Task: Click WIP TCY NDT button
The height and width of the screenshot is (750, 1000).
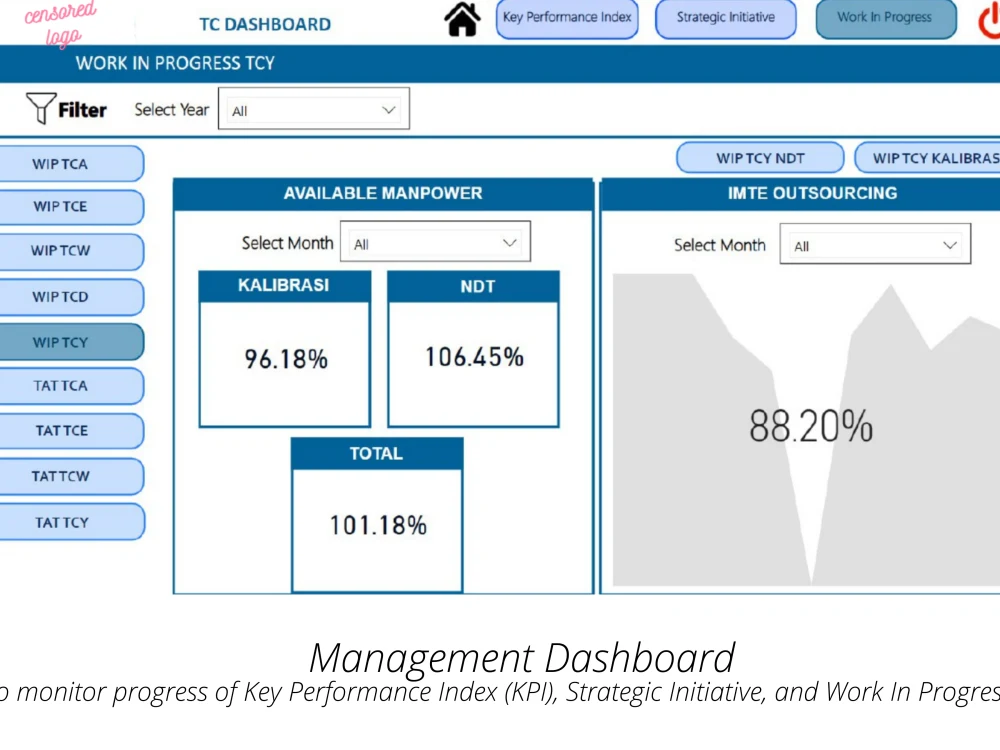Action: [760, 158]
